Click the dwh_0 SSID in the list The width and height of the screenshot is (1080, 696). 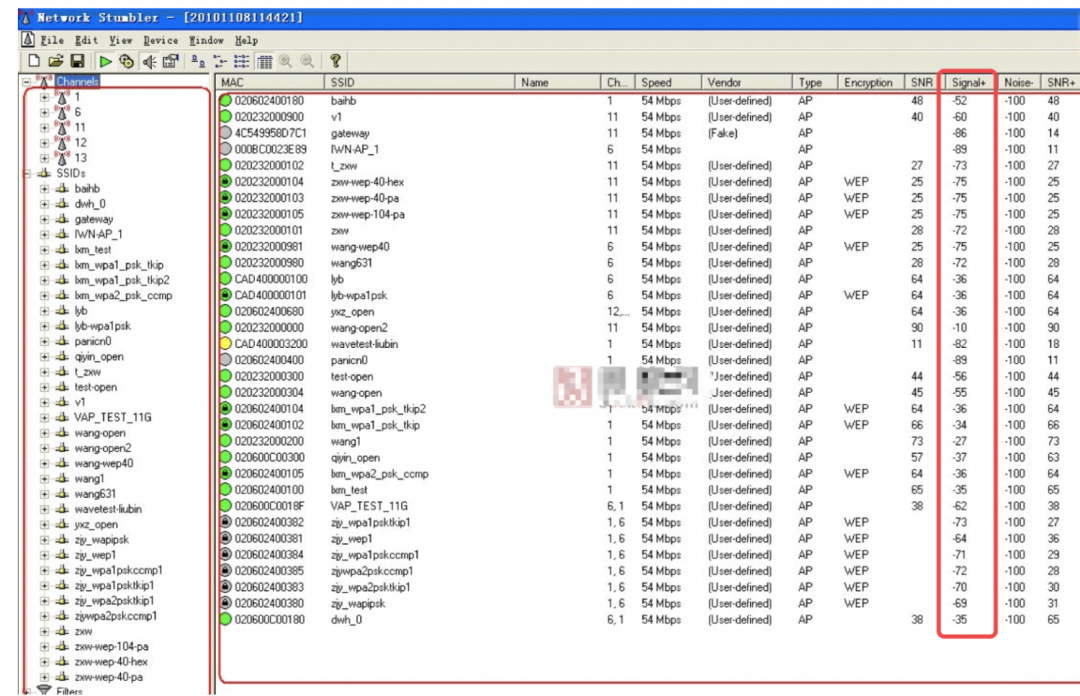tap(346, 620)
